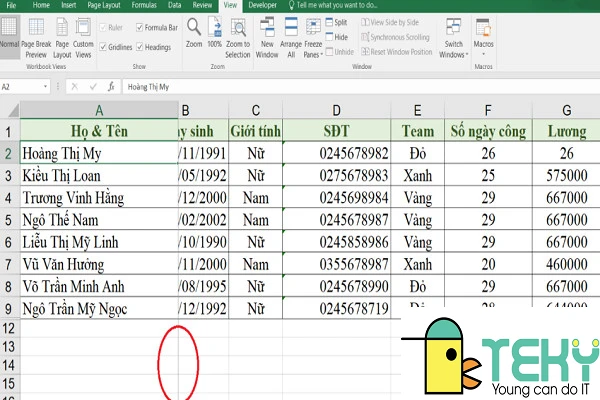Click the Insert Function fx icon
The height and width of the screenshot is (400, 600).
111,87
